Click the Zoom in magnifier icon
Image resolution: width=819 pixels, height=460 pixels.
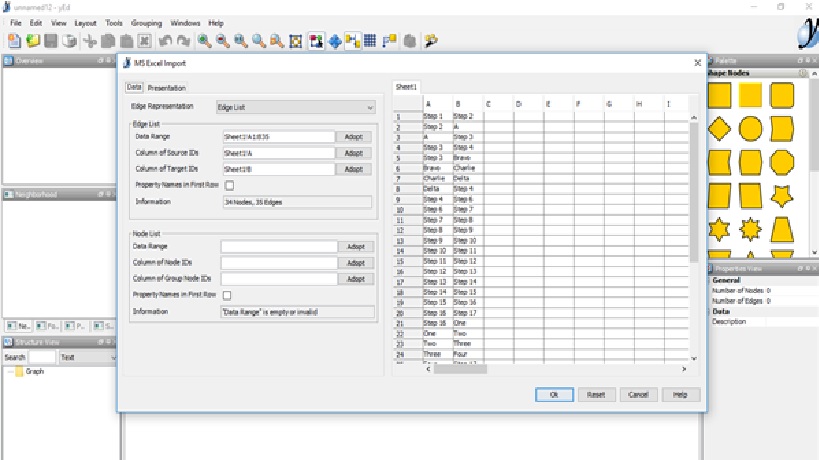pos(204,41)
